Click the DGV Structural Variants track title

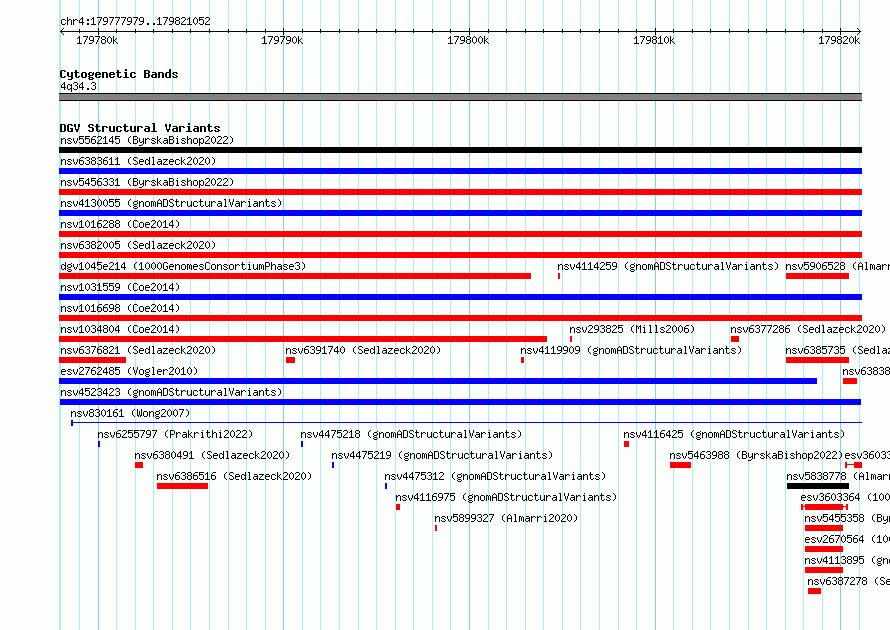pyautogui.click(x=140, y=128)
